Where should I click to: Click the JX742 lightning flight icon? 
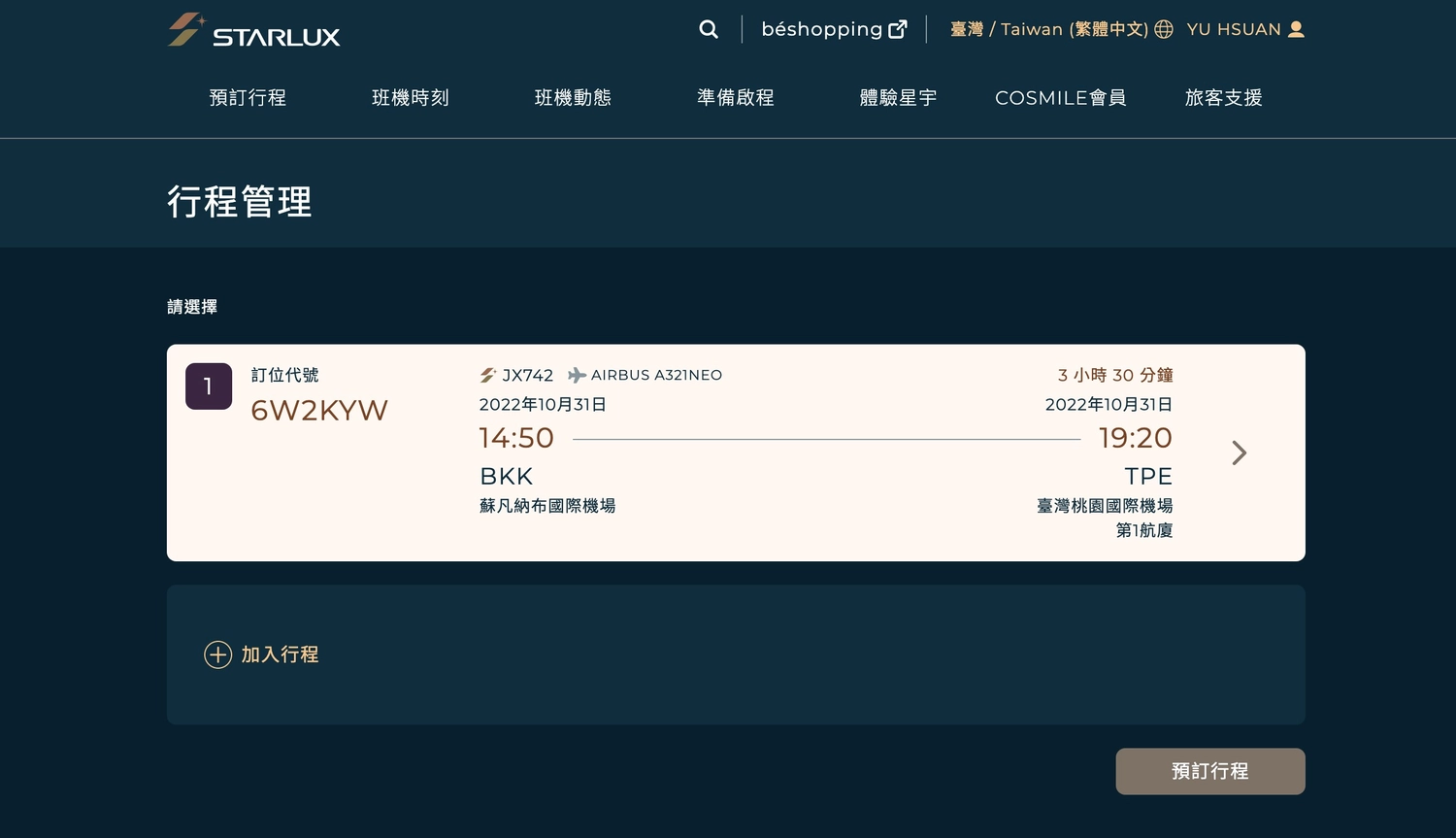pyautogui.click(x=487, y=375)
